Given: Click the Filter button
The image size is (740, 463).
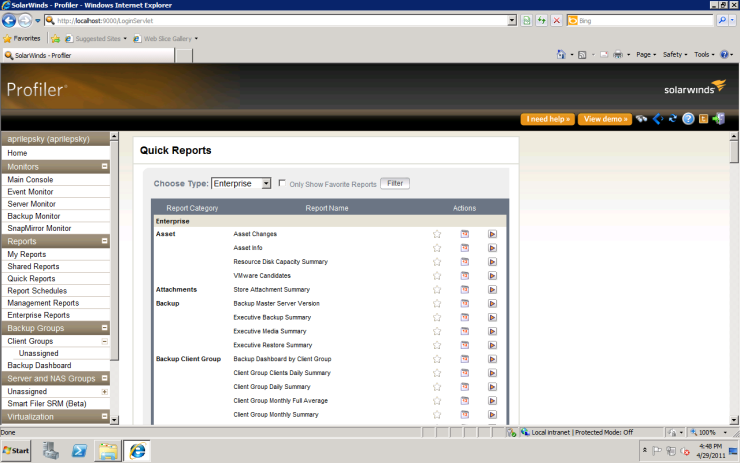Looking at the screenshot, I should (x=395, y=183).
